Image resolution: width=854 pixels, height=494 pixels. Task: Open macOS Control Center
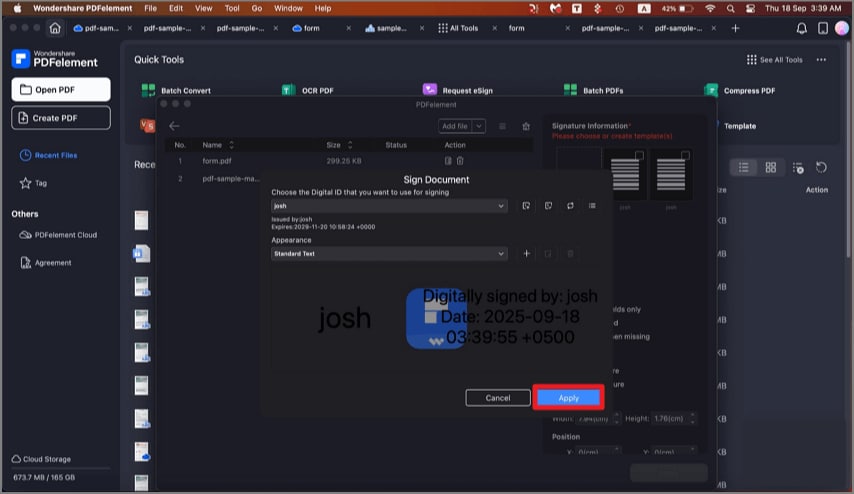click(751, 8)
